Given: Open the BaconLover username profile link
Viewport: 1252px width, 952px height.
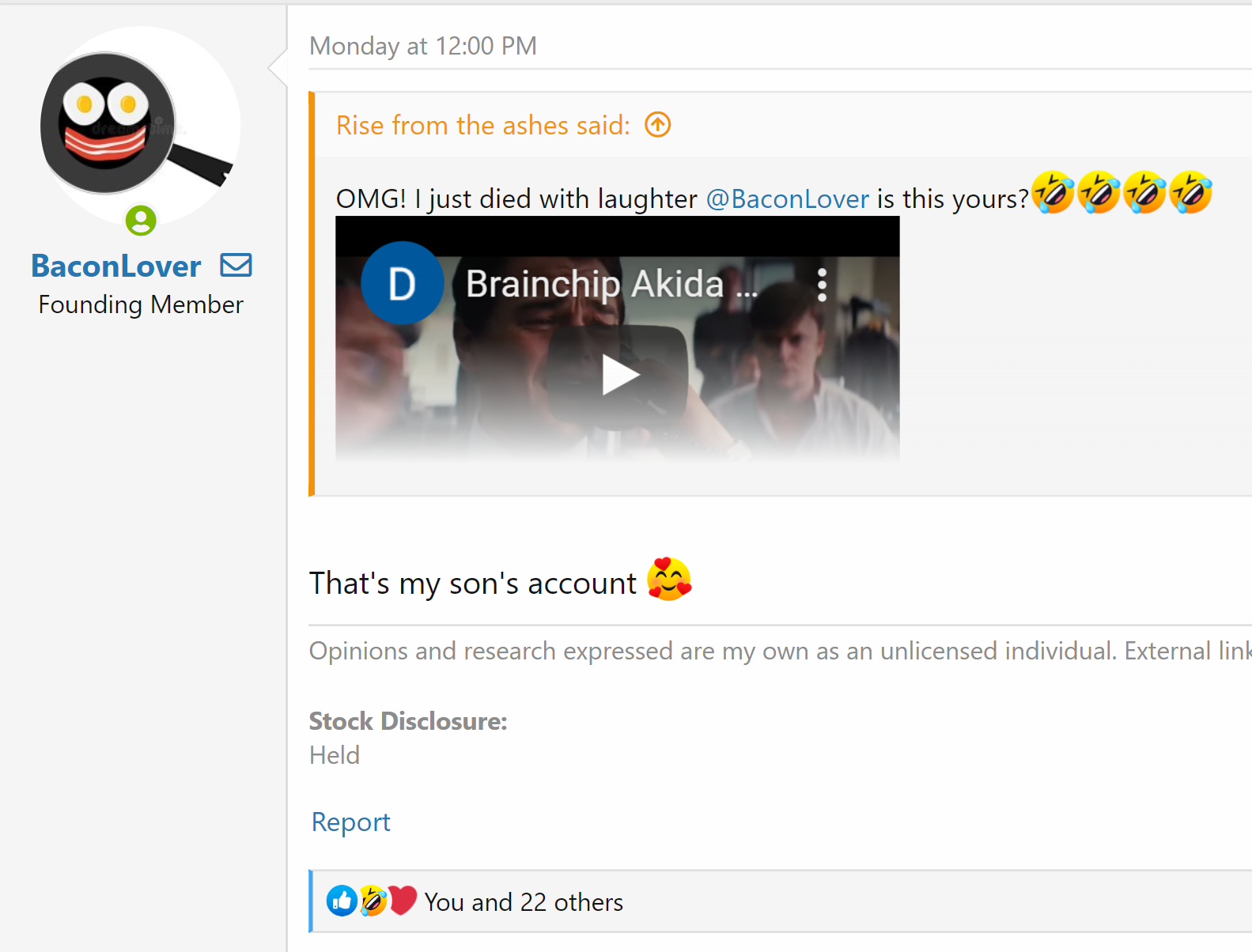Looking at the screenshot, I should 116,266.
